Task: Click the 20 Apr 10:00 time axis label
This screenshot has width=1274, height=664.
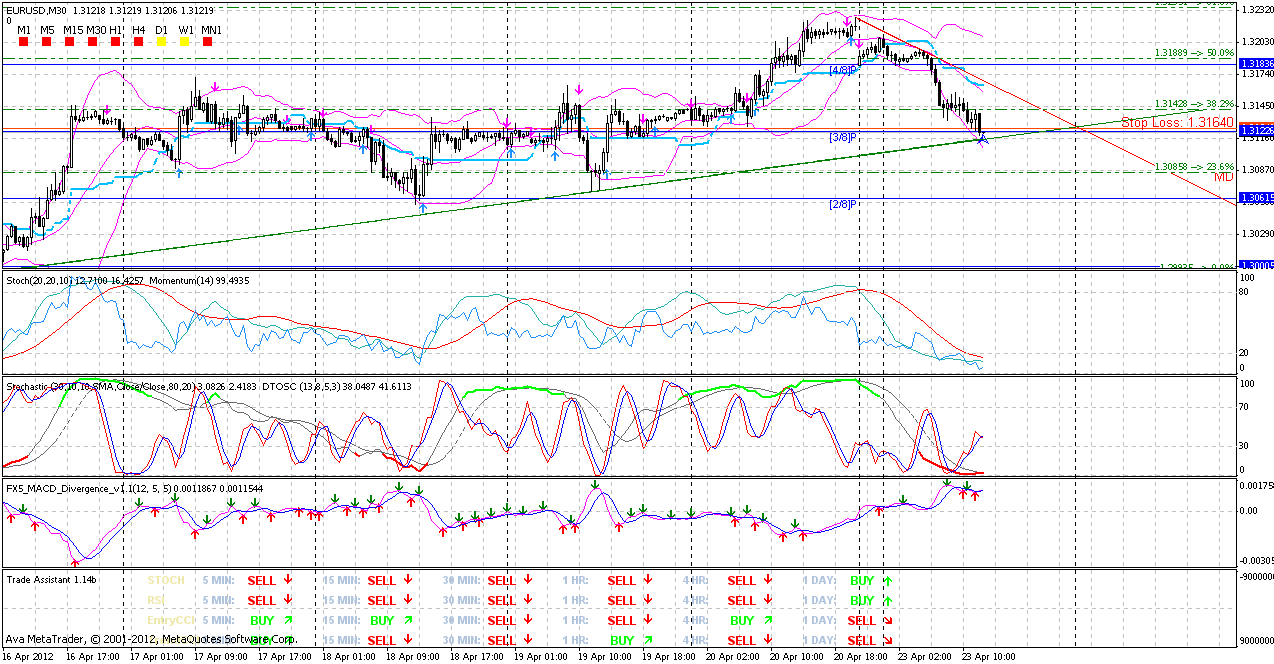Action: 798,656
